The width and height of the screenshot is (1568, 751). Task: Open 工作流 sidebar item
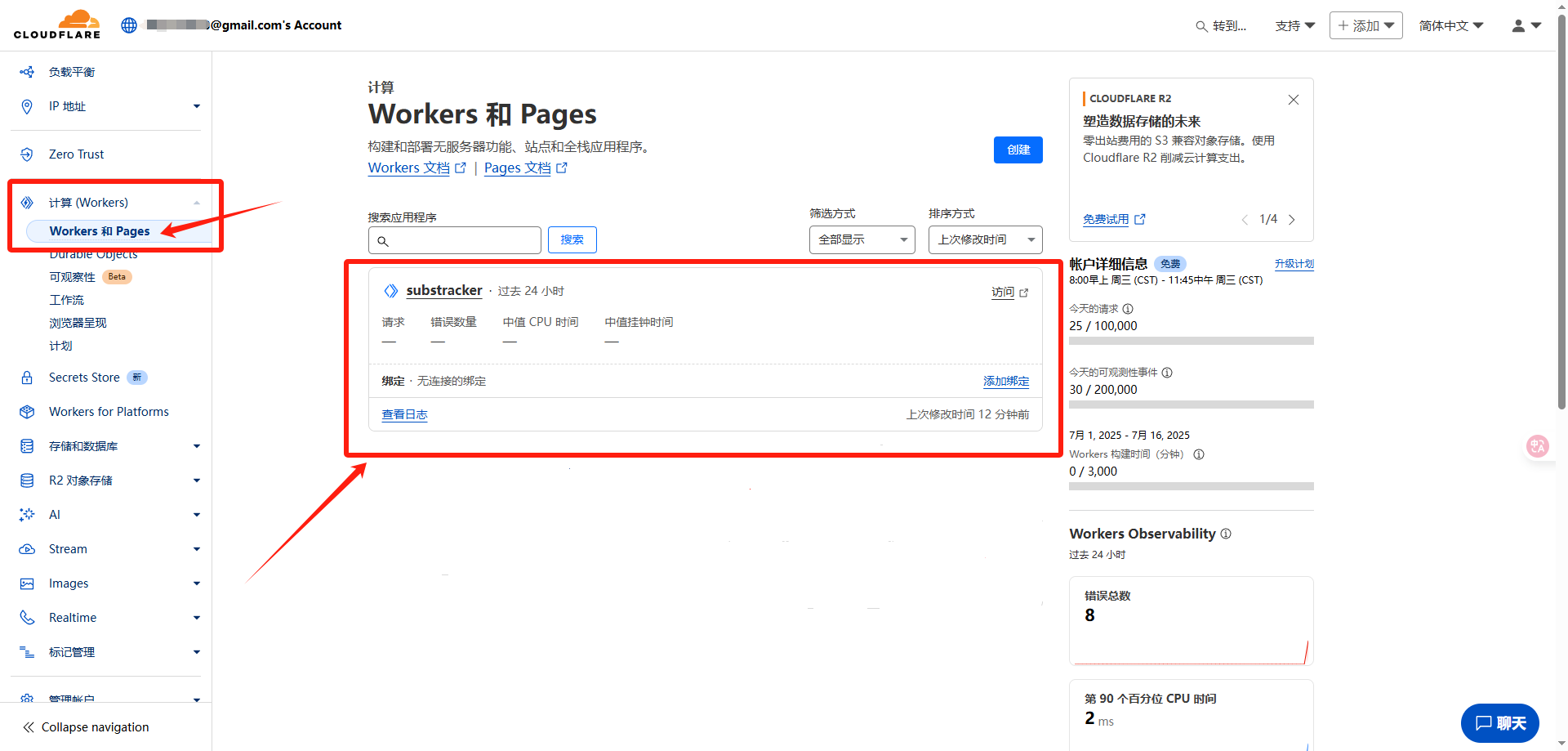[x=67, y=300]
